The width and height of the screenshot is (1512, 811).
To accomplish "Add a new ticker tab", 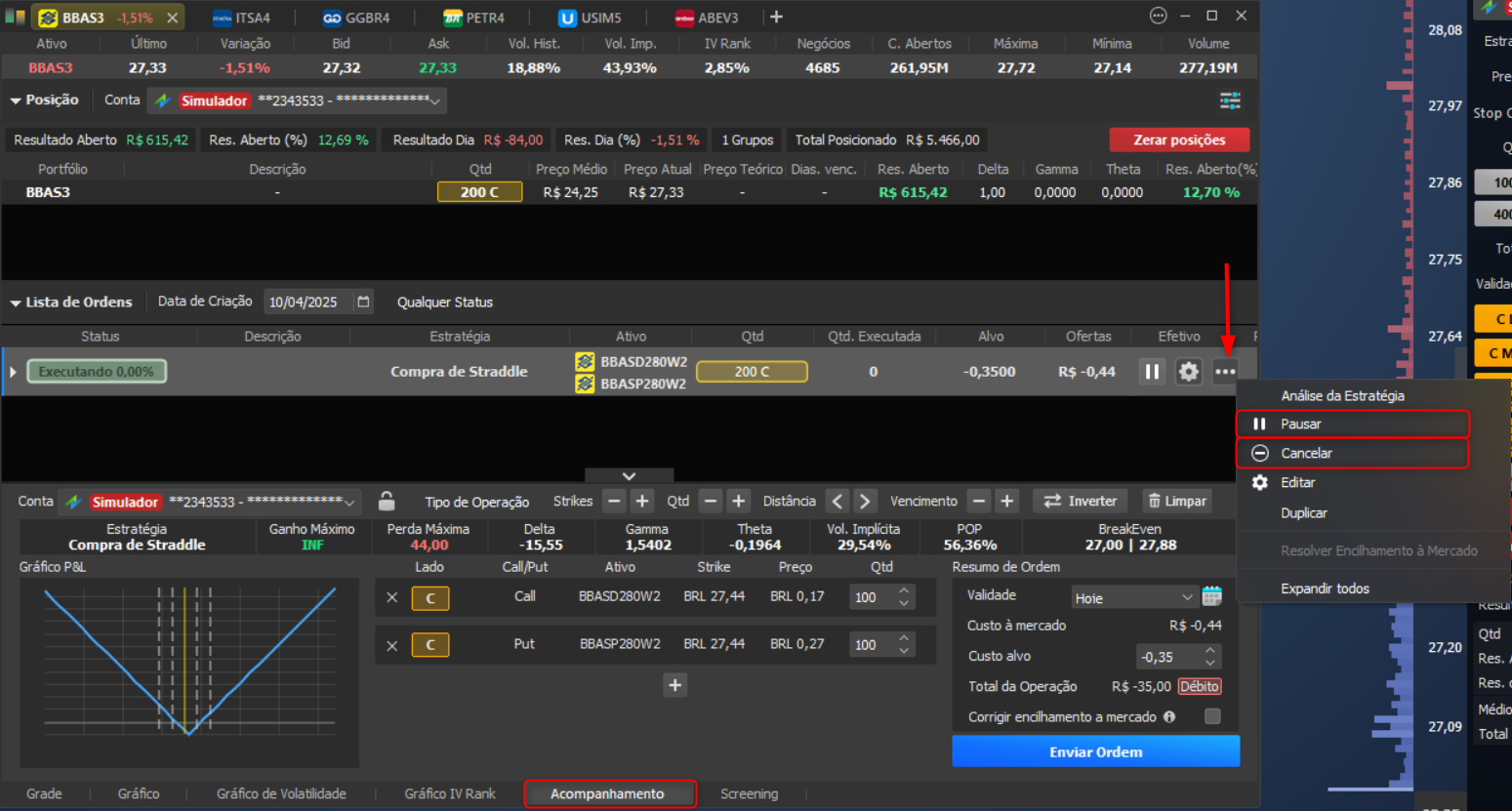I will click(x=776, y=17).
